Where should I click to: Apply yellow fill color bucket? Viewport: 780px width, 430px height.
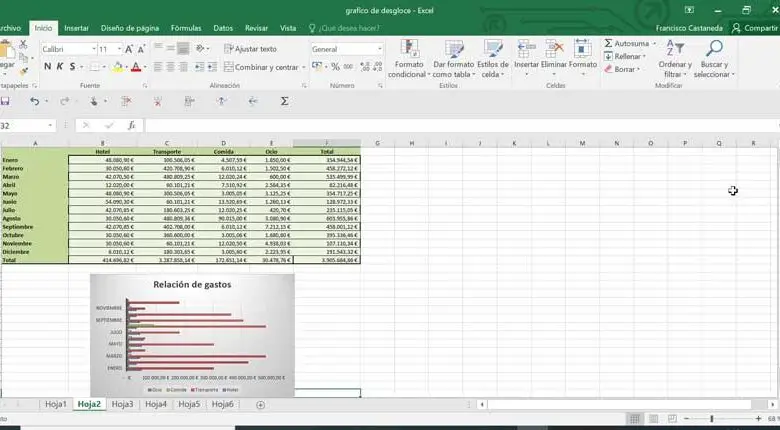tap(117, 67)
